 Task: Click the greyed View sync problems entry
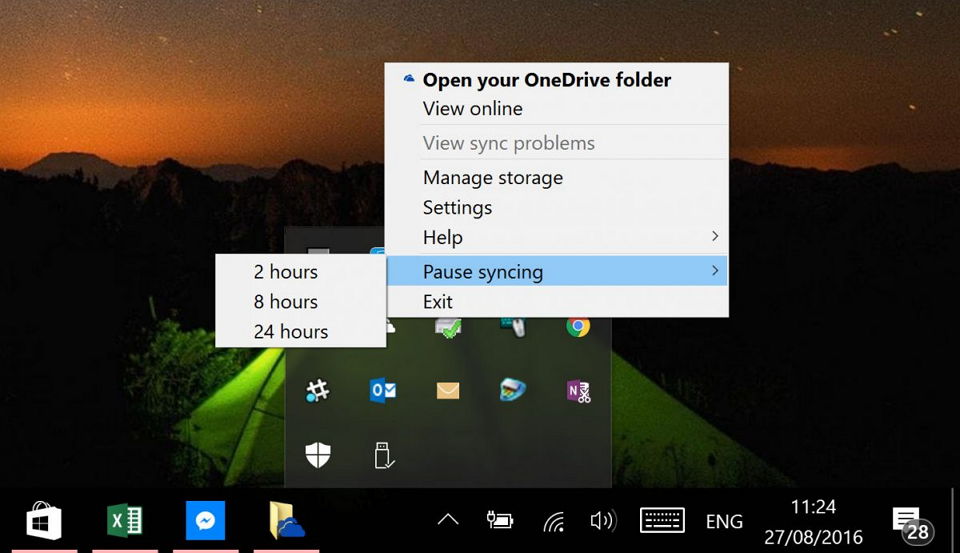tap(557, 143)
